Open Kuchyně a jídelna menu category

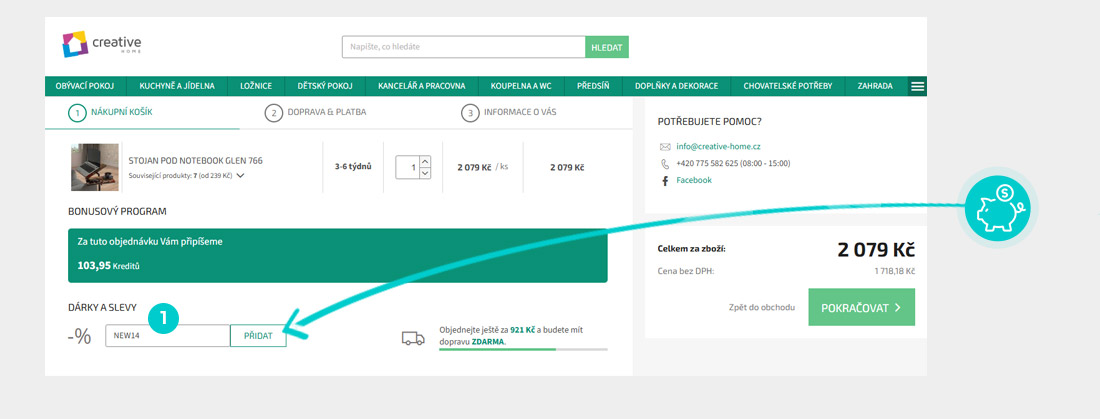(177, 86)
